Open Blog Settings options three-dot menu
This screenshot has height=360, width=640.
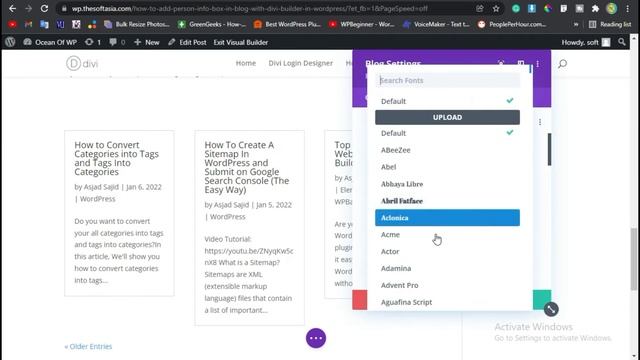click(538, 64)
